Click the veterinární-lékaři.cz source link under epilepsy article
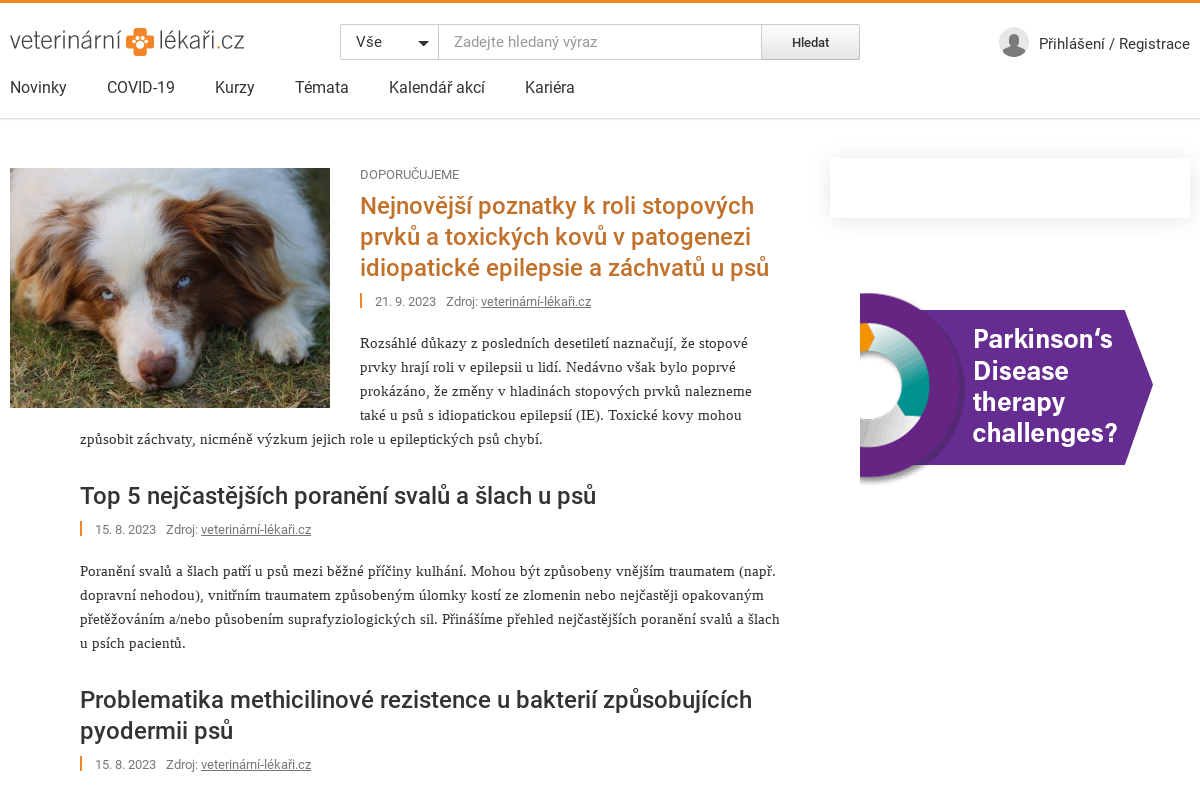1200x800 pixels. (x=536, y=301)
